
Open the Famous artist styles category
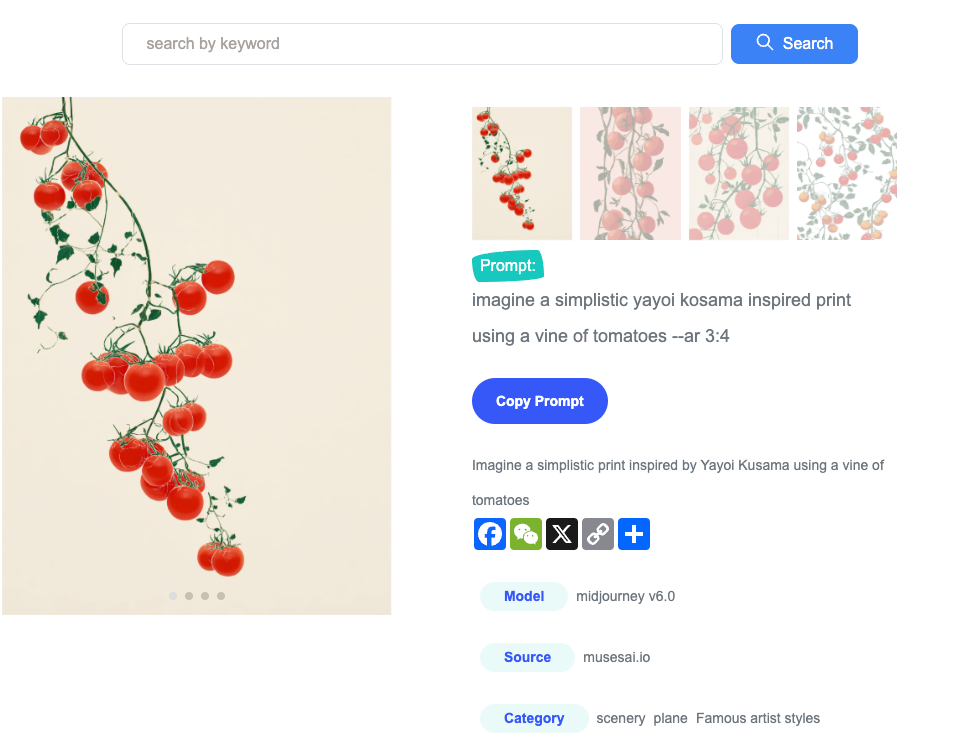(758, 718)
